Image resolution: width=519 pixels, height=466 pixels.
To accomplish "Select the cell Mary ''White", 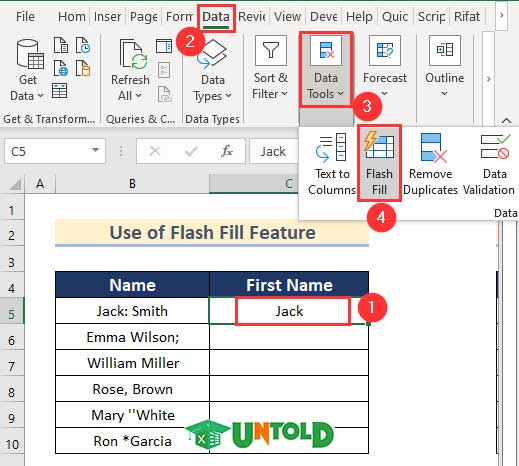I will (132, 415).
